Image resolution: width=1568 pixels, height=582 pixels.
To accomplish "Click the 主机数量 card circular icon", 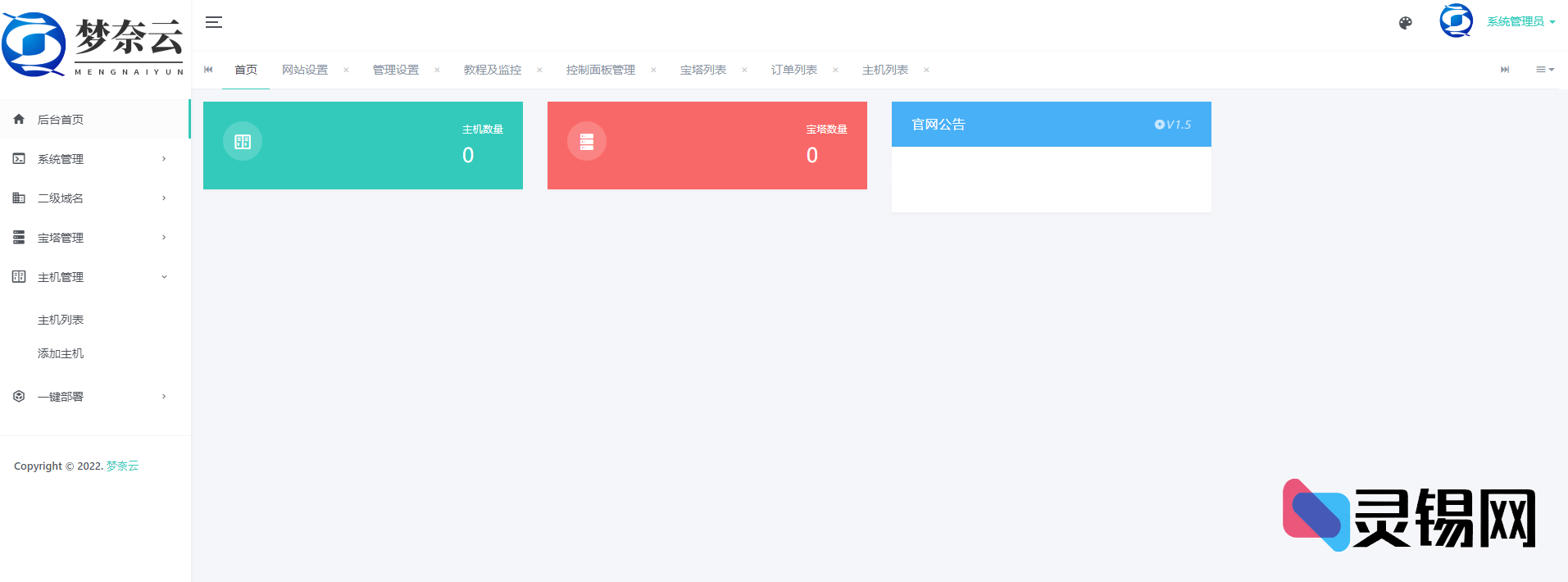I will point(243,142).
